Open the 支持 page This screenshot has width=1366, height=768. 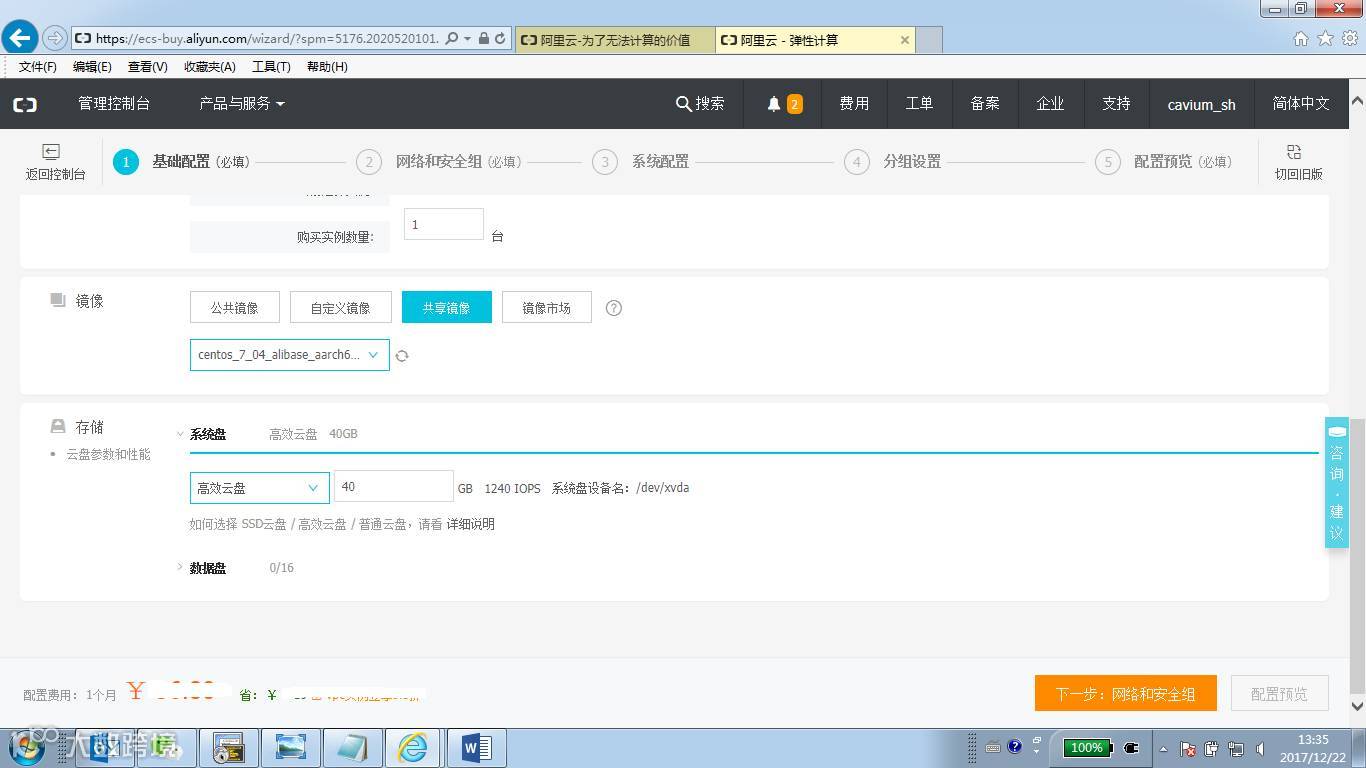click(1116, 104)
